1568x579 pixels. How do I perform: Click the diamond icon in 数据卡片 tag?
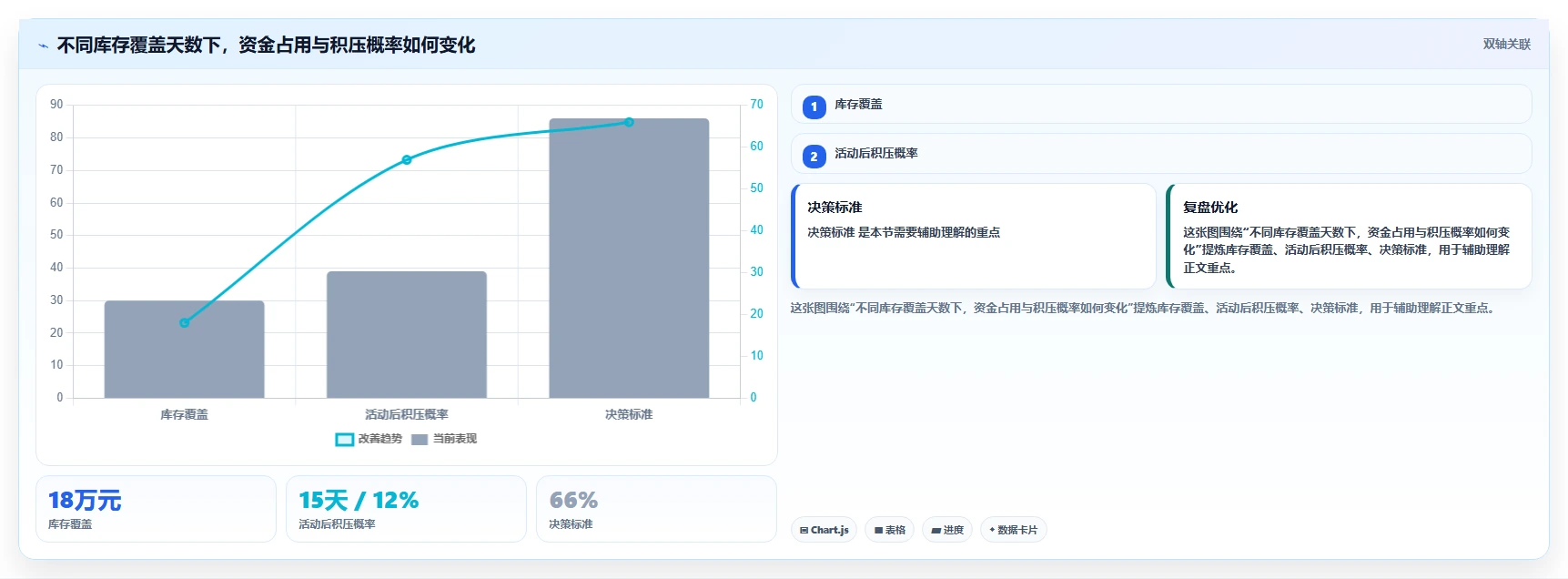[992, 529]
